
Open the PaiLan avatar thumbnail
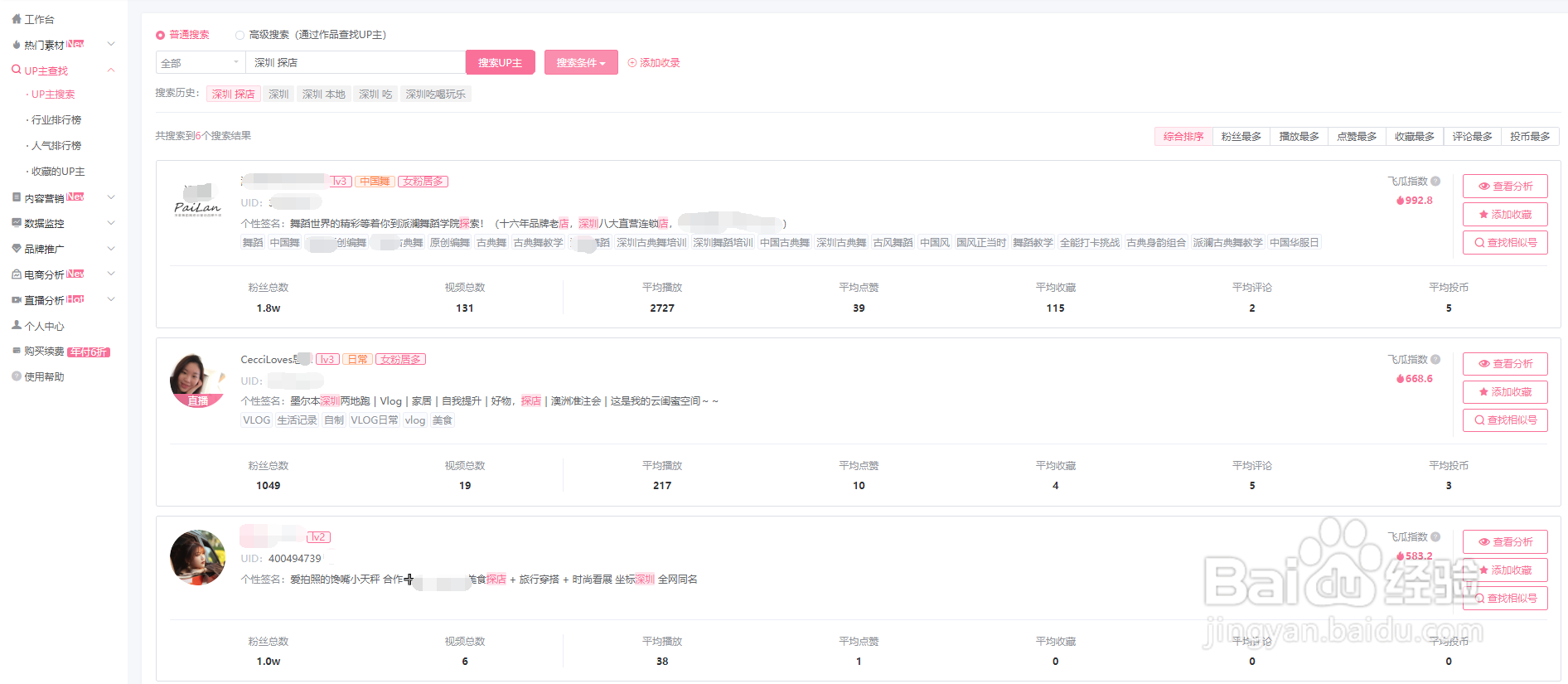(198, 201)
